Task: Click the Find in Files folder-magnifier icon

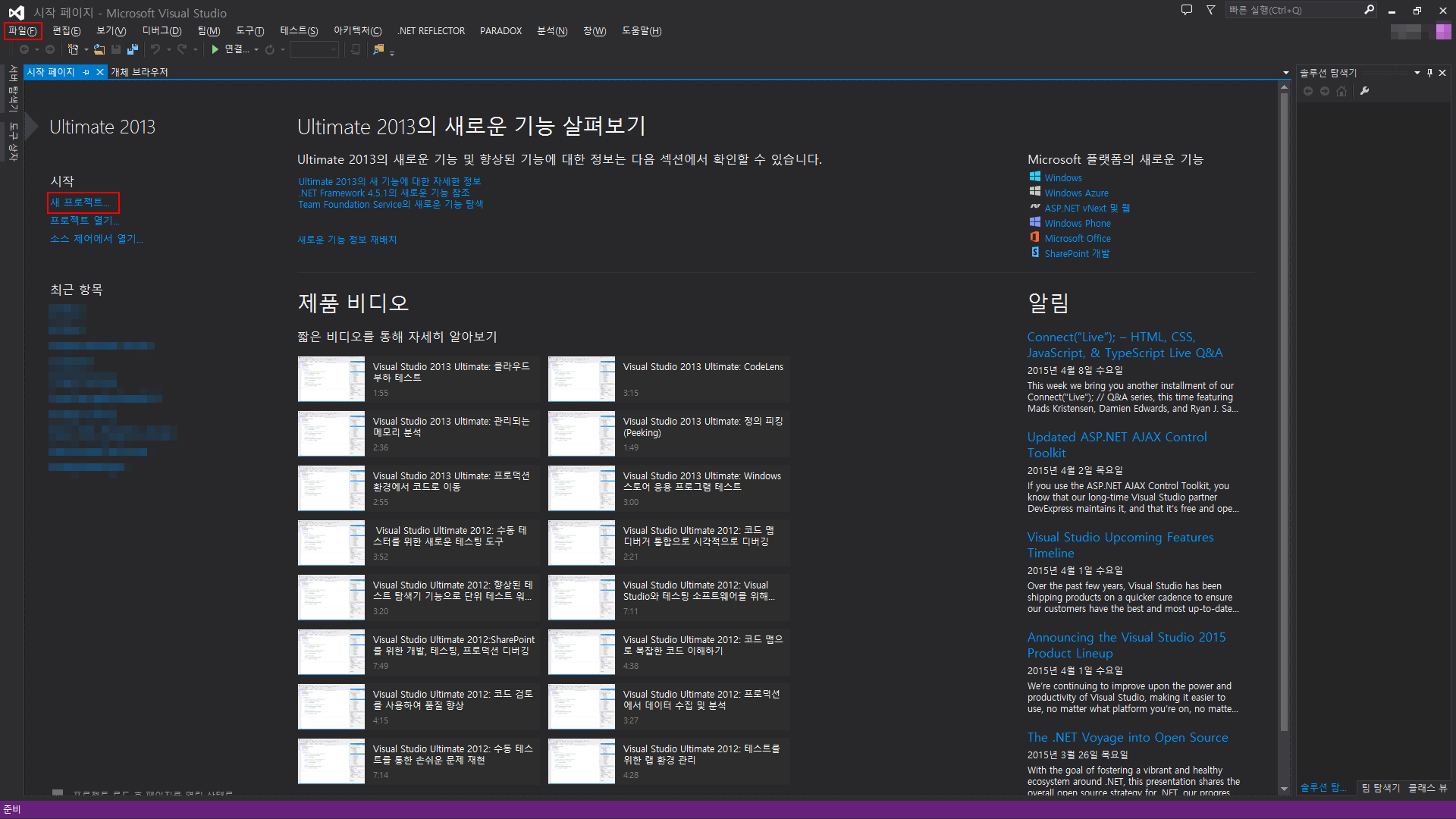Action: coord(378,49)
